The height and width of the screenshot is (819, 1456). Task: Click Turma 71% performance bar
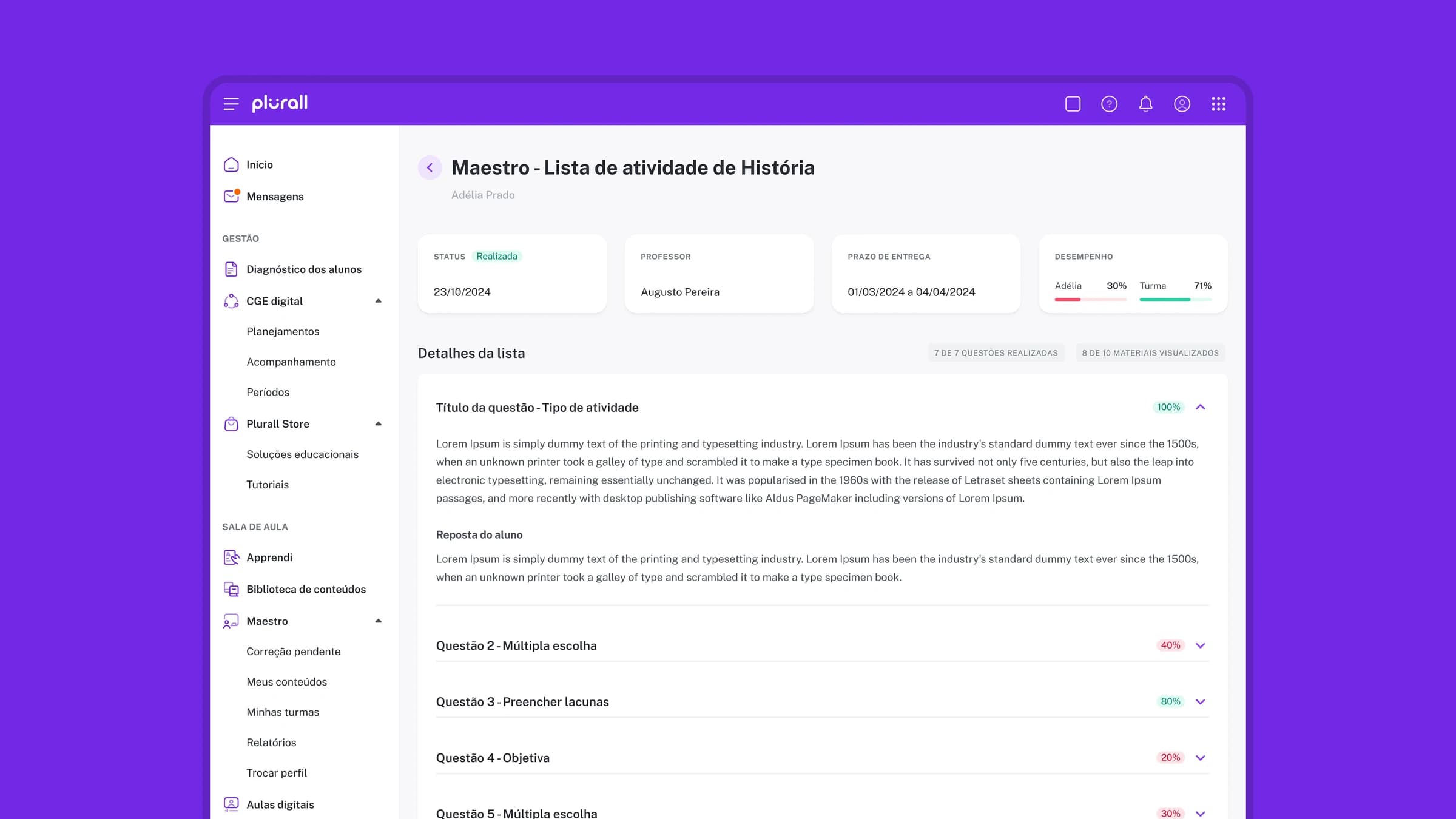tap(1175, 300)
